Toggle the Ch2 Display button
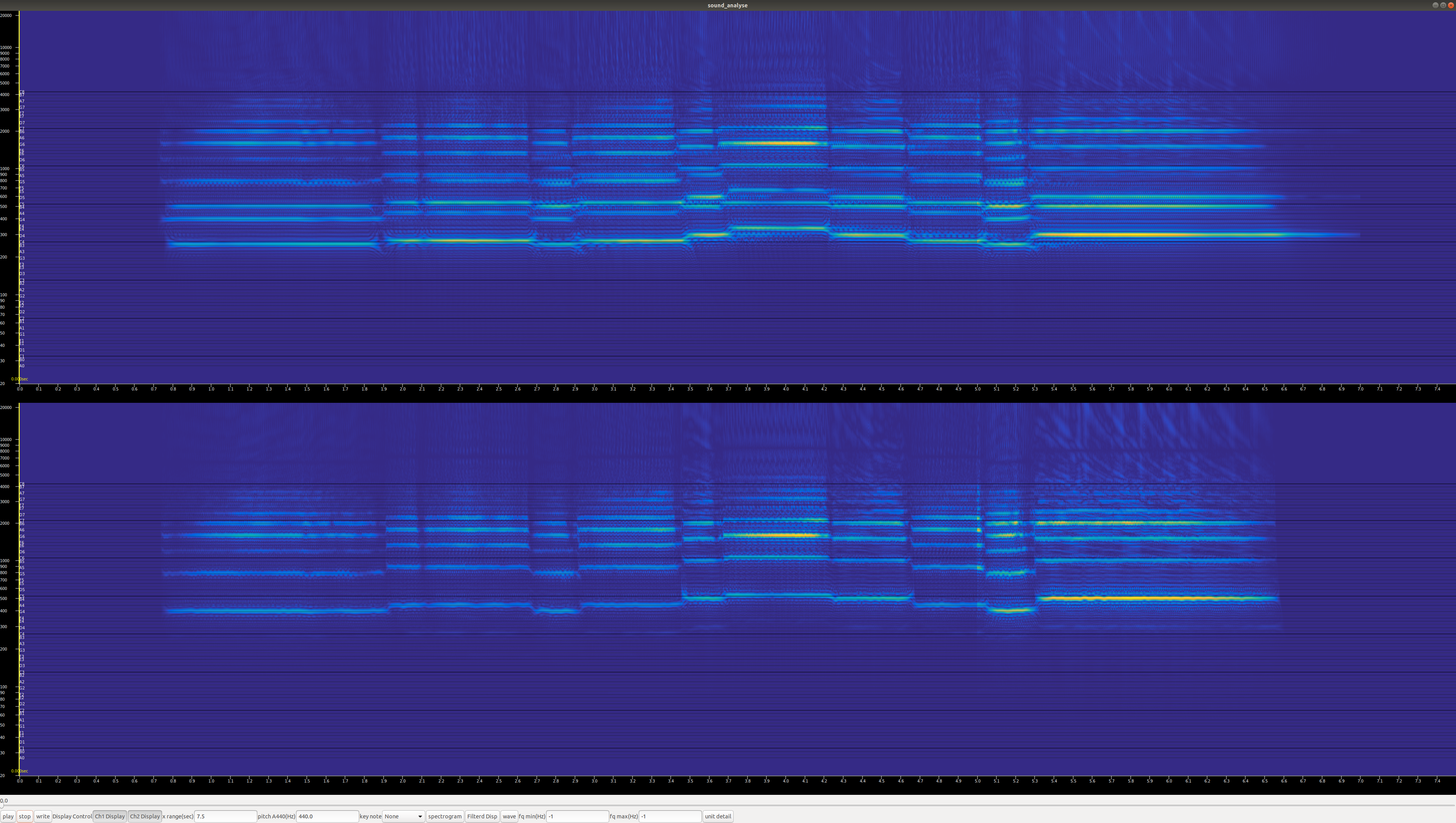 (x=145, y=816)
